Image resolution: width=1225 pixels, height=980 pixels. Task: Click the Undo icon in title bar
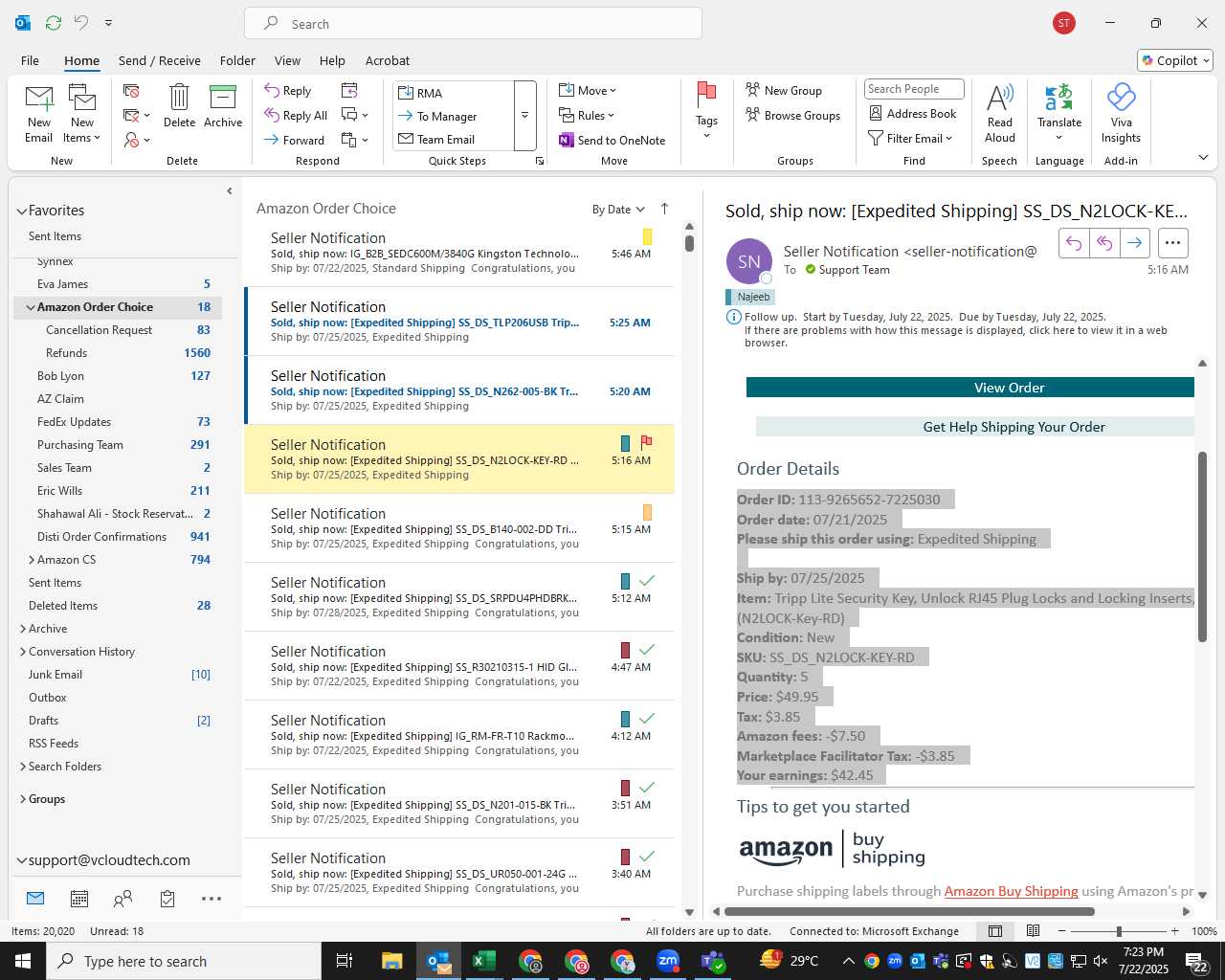pyautogui.click(x=81, y=23)
